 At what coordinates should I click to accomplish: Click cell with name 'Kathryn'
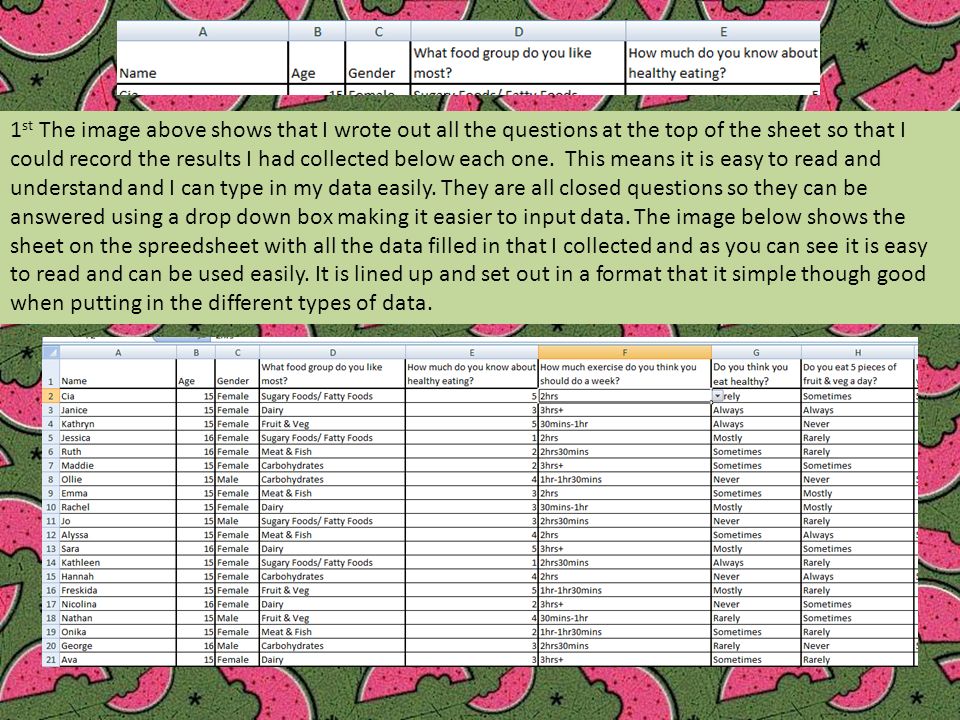(118, 424)
